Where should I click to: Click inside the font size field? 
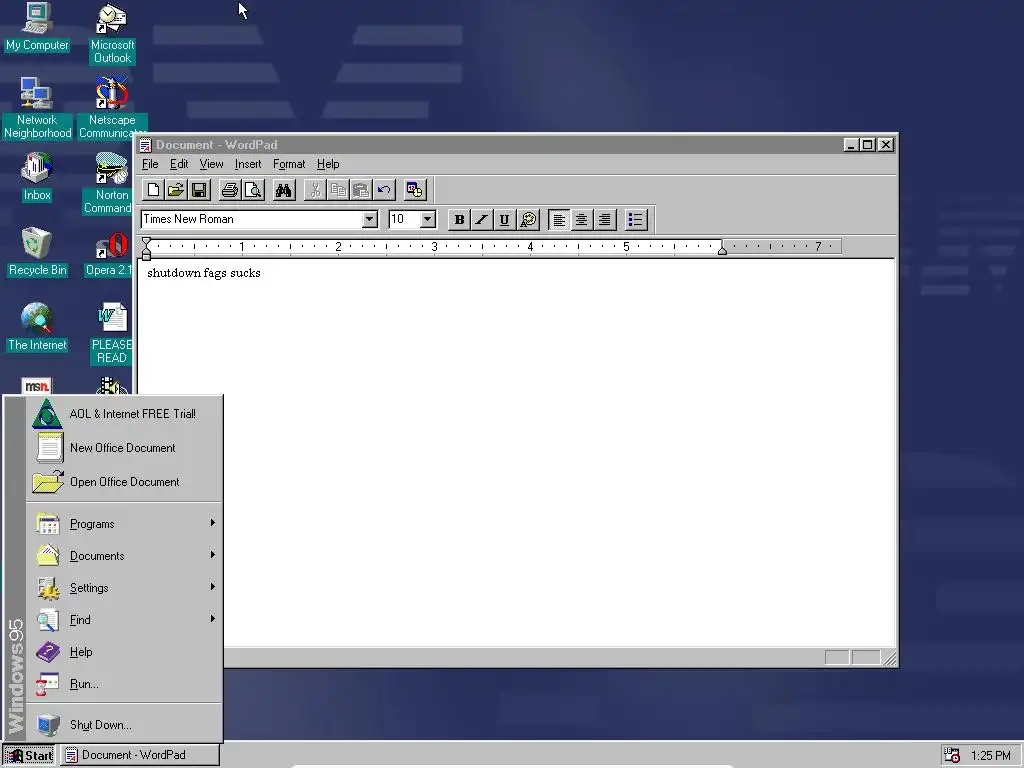404,219
